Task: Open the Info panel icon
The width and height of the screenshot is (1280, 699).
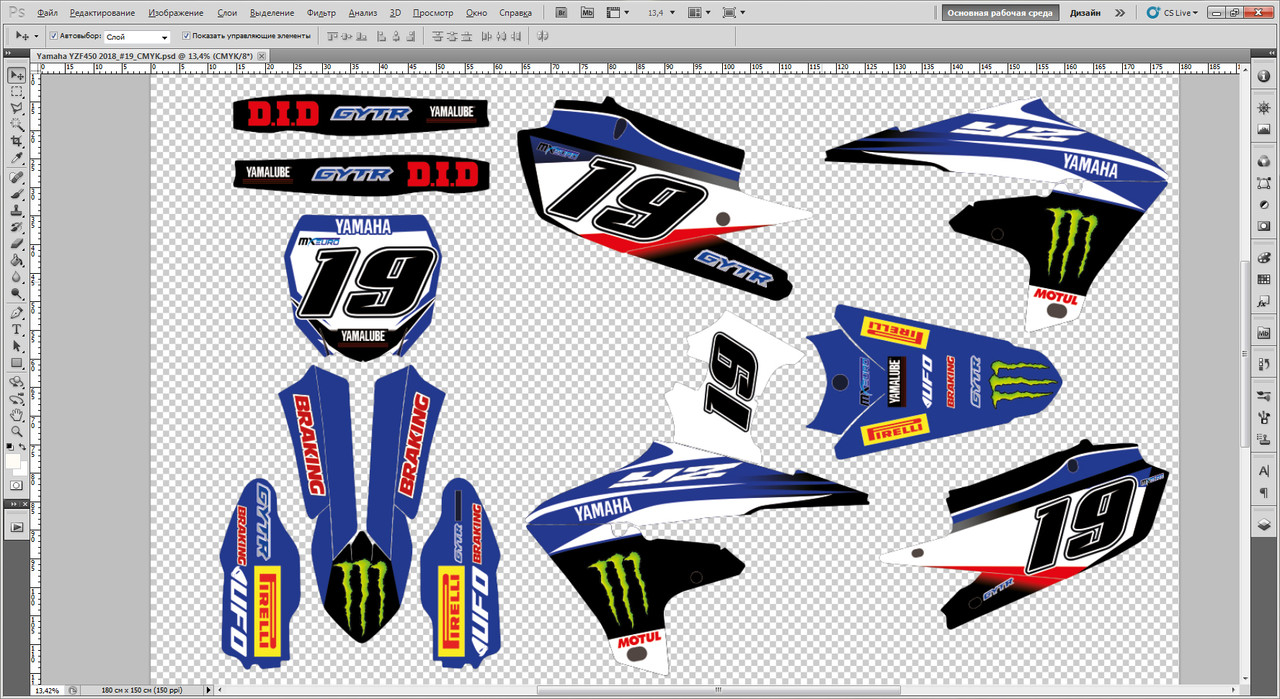Action: pyautogui.click(x=1264, y=77)
